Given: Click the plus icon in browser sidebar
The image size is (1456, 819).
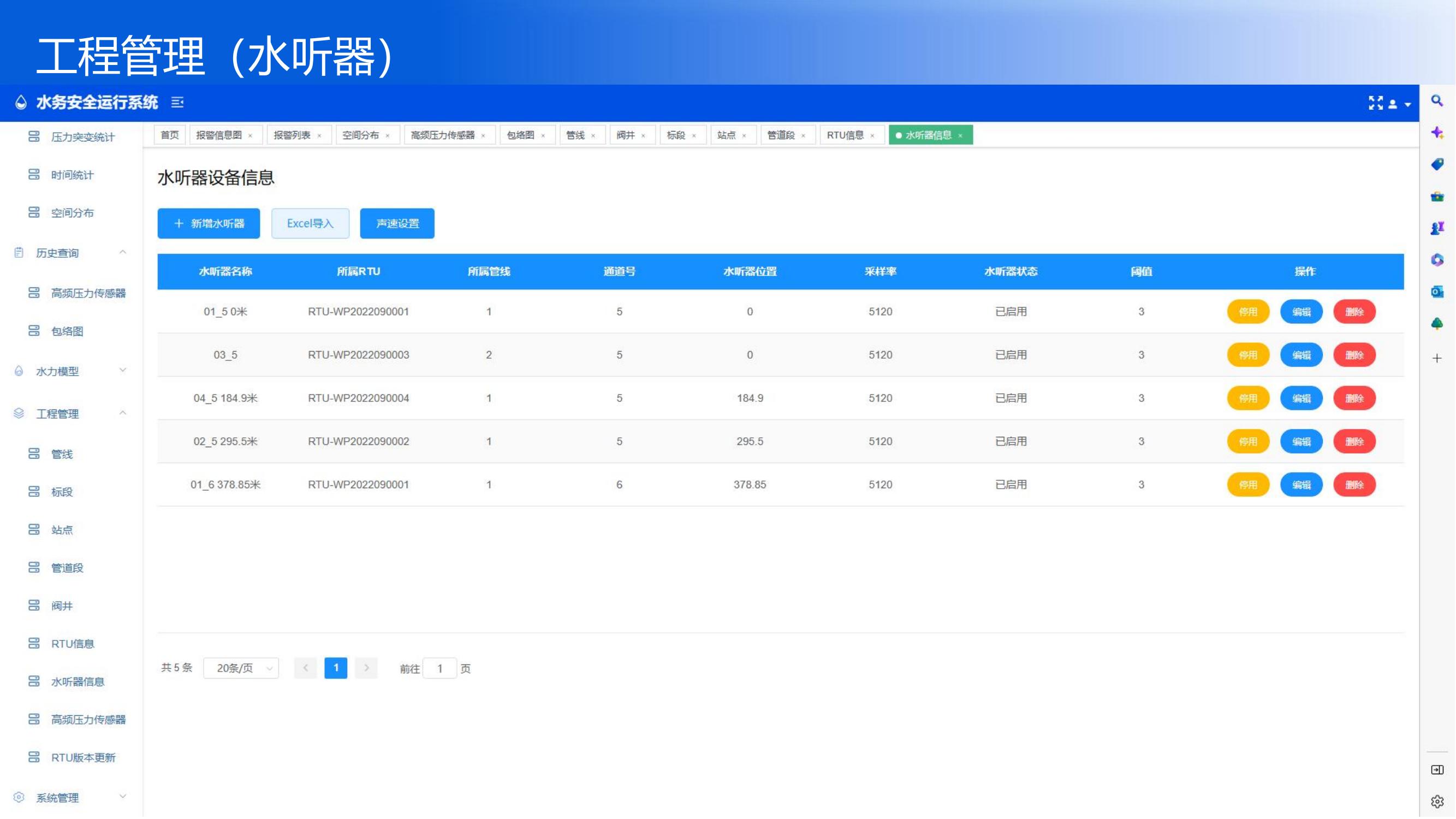Looking at the screenshot, I should [x=1437, y=358].
